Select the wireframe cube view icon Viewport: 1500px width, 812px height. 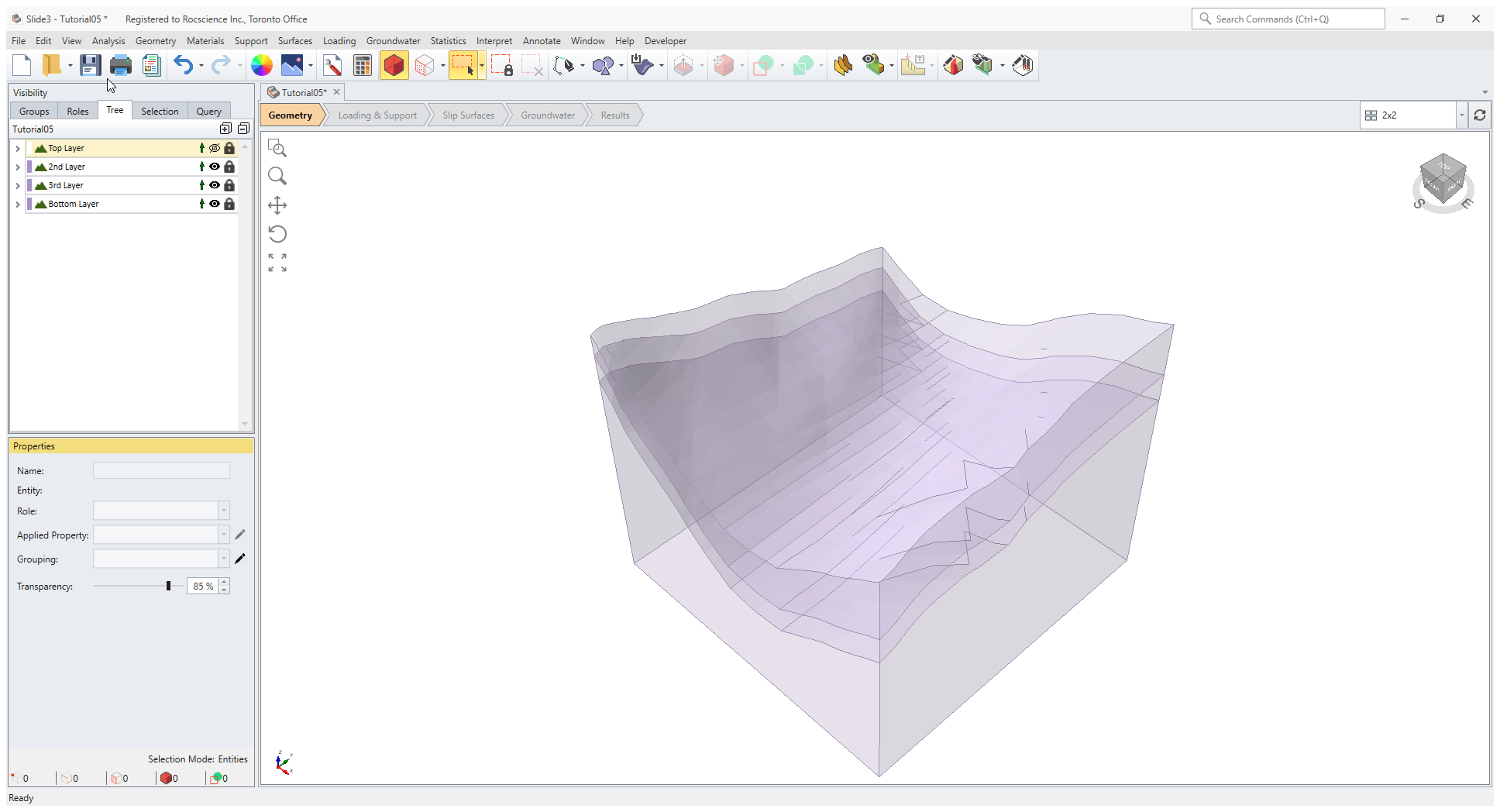tap(425, 66)
